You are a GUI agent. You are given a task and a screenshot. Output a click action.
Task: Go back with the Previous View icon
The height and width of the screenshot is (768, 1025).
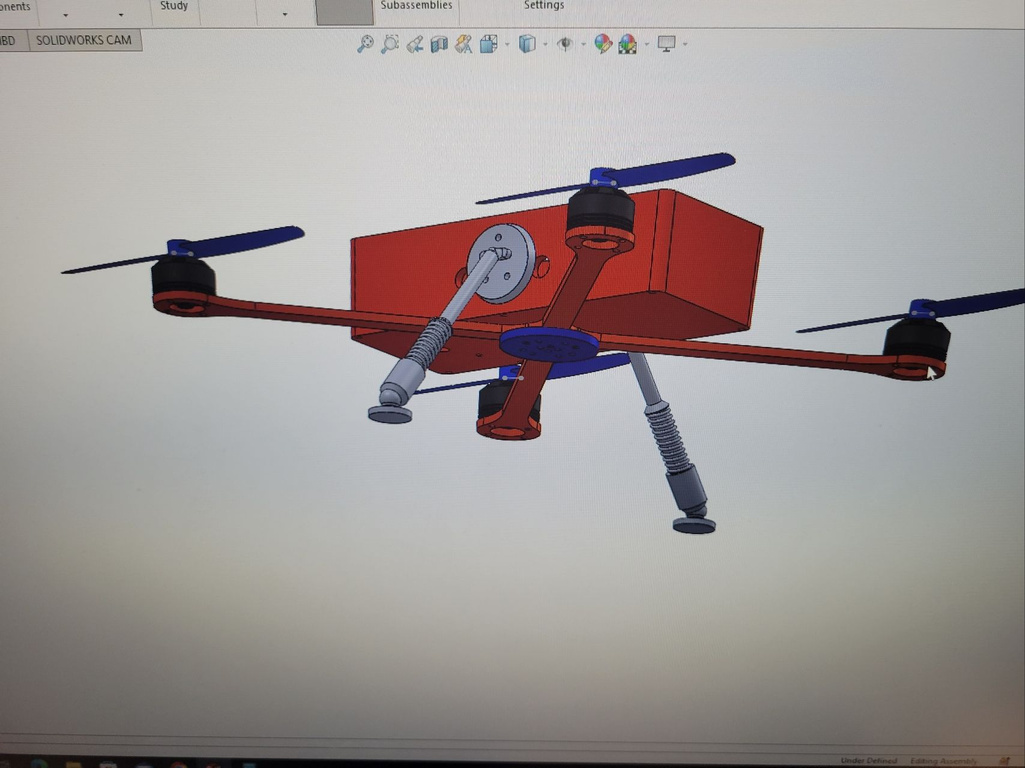(x=414, y=44)
